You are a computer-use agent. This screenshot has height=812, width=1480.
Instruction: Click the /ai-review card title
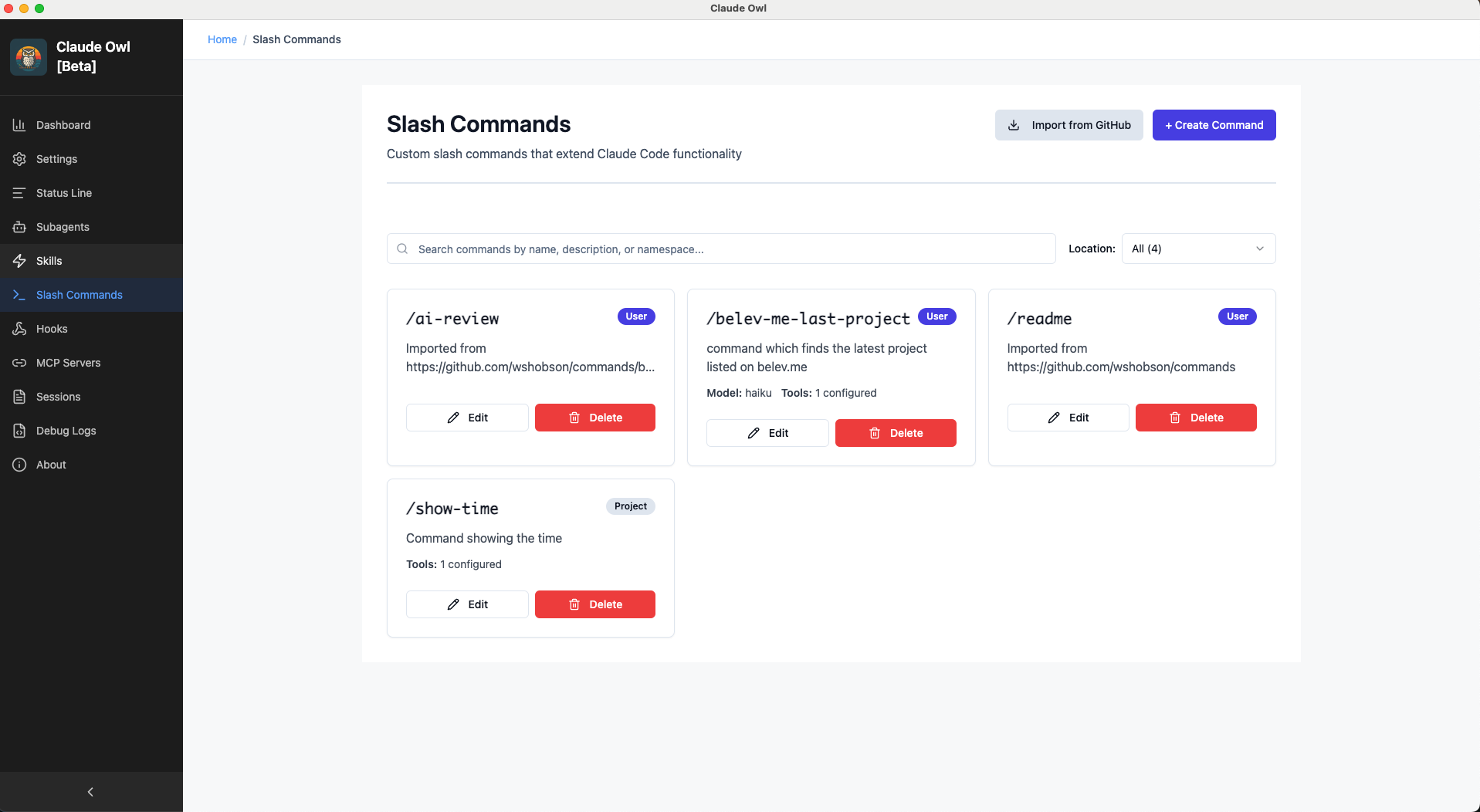click(x=452, y=319)
